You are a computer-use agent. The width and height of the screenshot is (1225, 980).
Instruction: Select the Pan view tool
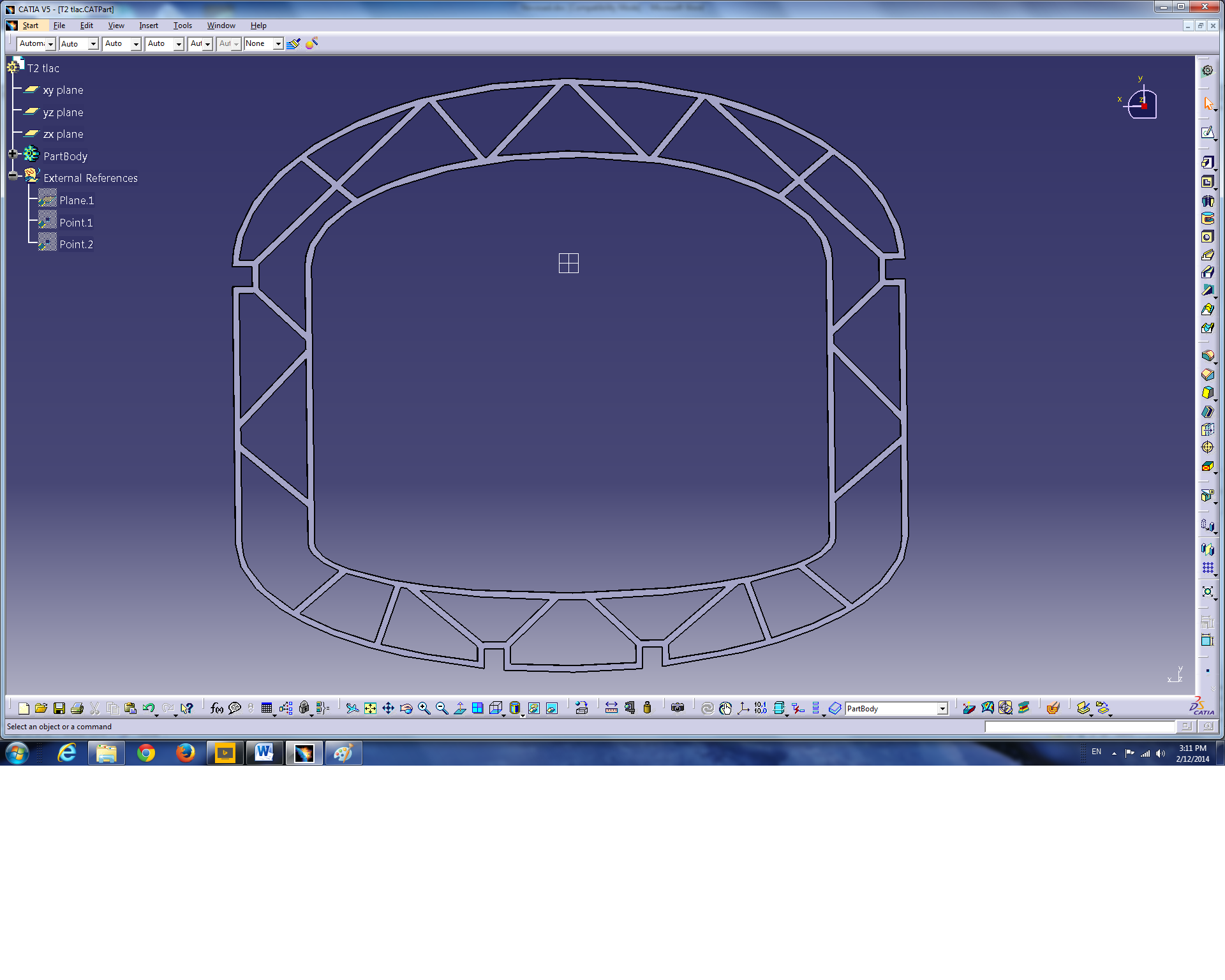click(388, 708)
